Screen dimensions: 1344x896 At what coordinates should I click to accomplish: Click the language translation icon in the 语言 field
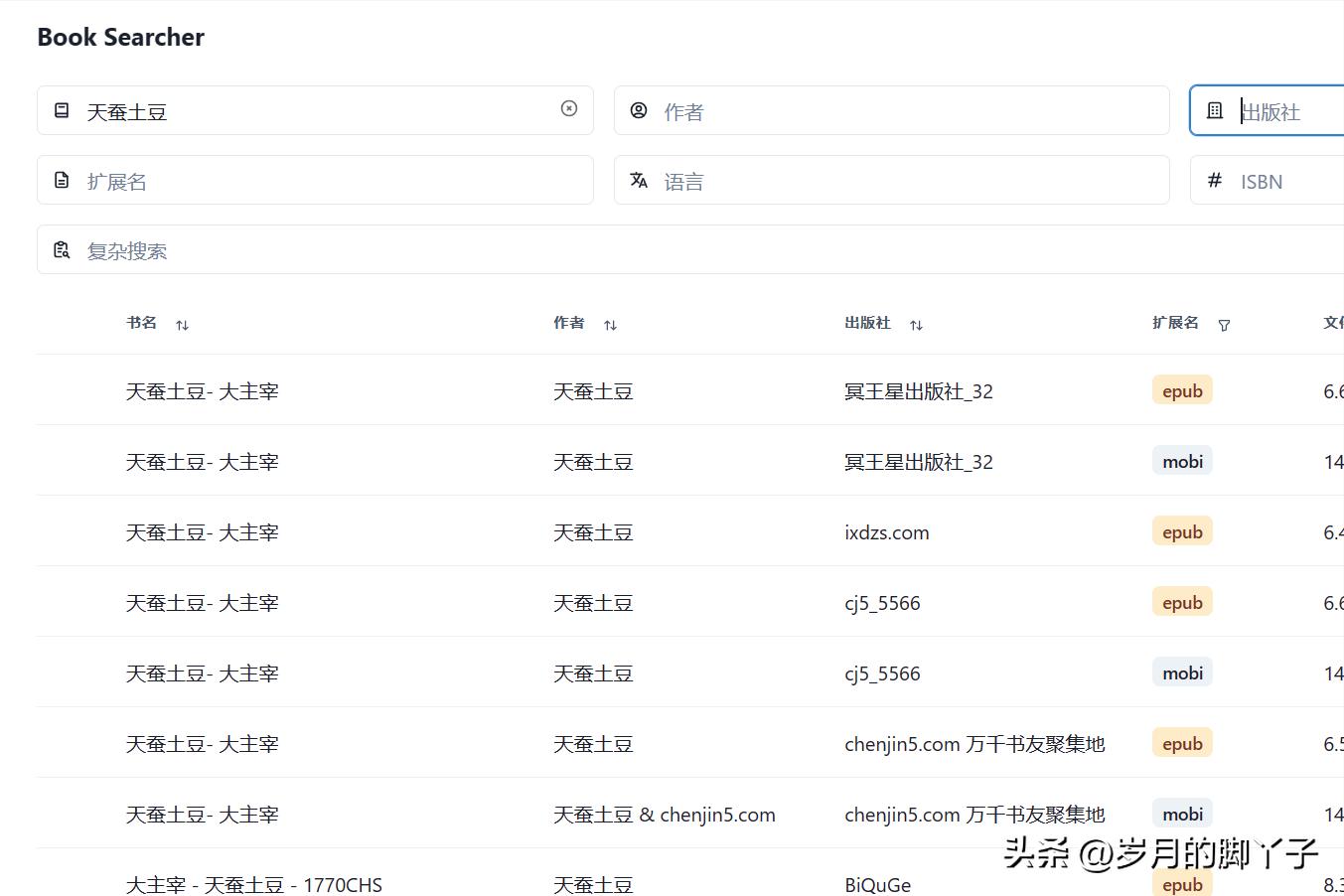click(x=638, y=180)
